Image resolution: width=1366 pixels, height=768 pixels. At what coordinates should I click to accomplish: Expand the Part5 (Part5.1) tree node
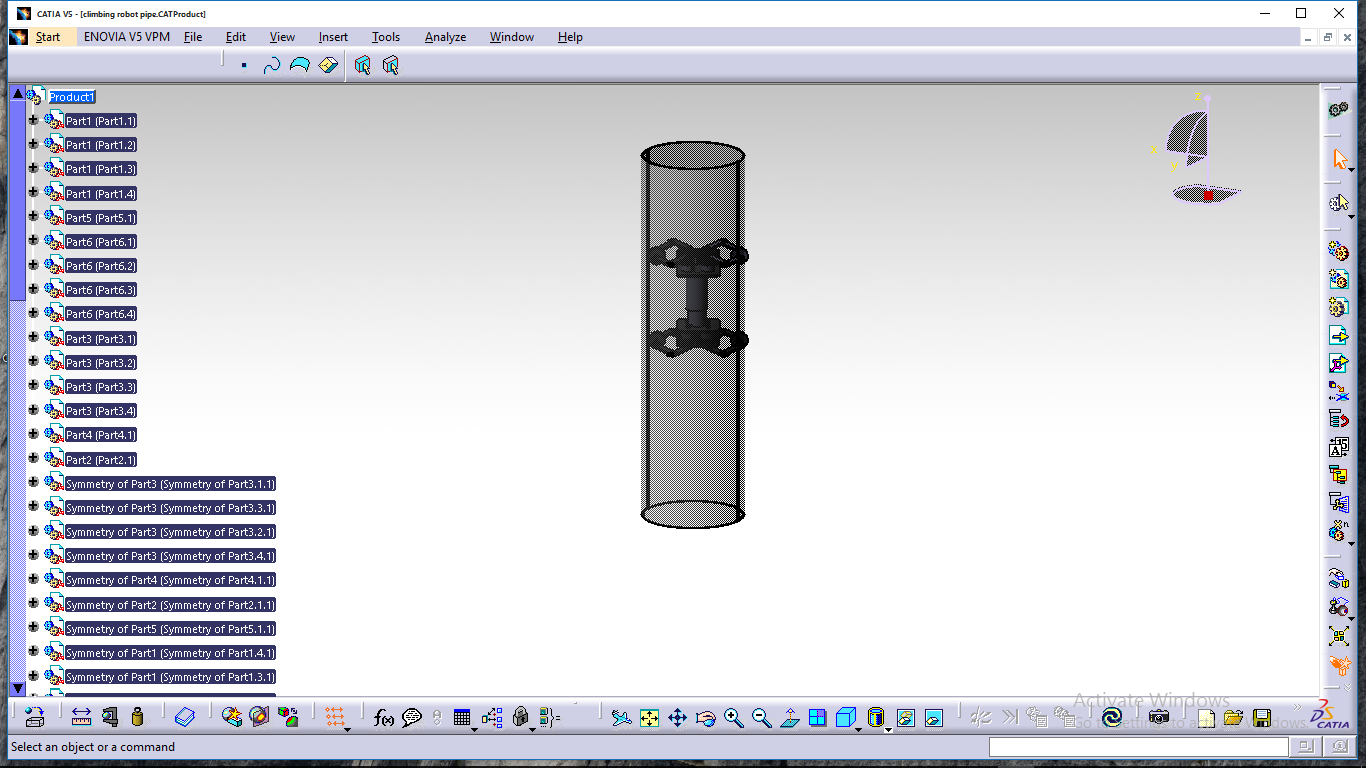(33, 217)
